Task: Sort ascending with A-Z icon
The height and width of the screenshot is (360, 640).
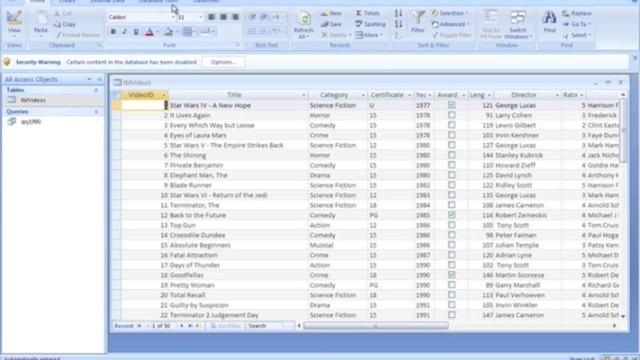Action: (398, 13)
